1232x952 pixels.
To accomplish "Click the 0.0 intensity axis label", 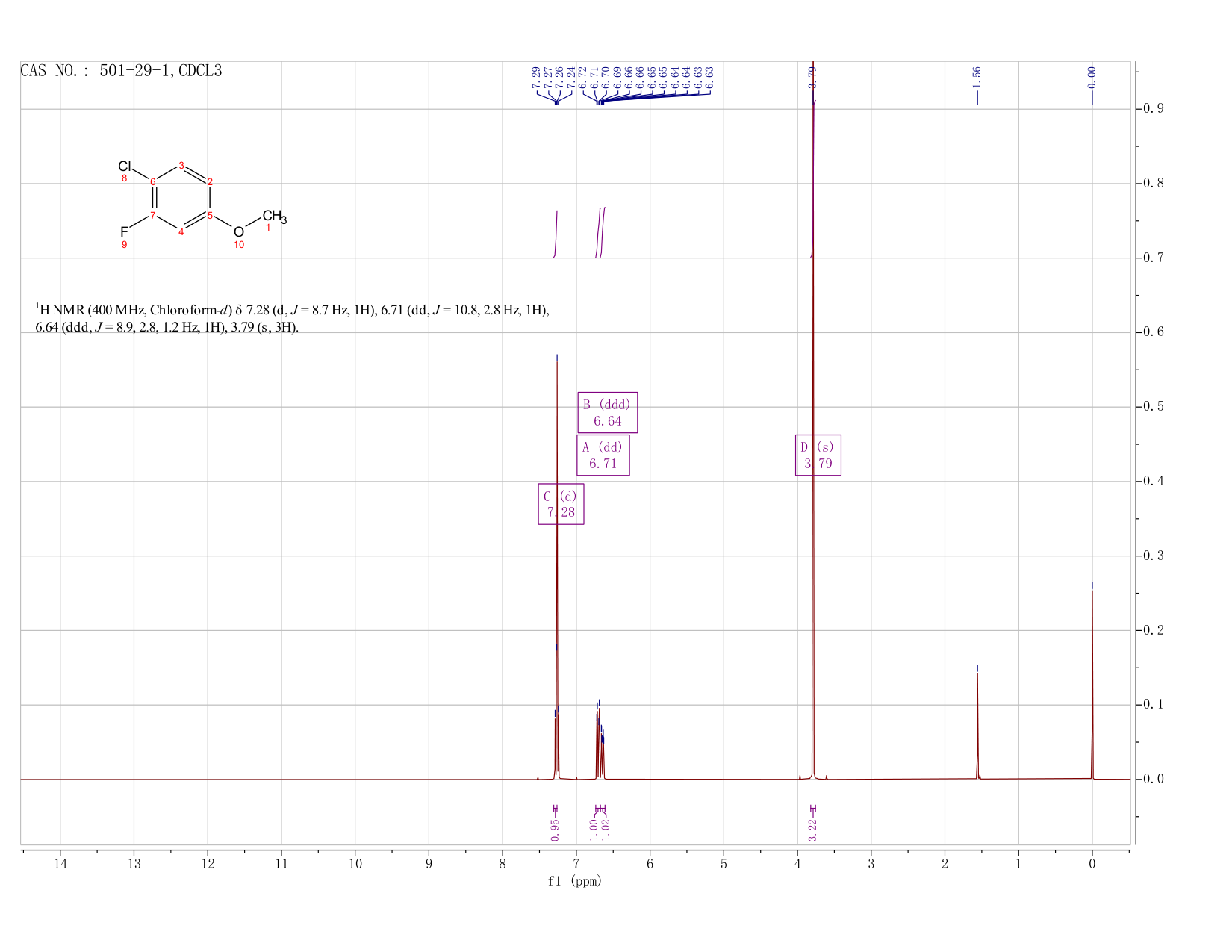I will coord(1153,780).
